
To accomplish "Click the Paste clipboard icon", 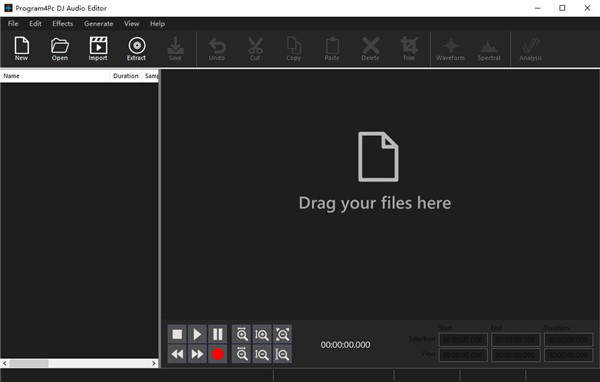I will pos(332,48).
